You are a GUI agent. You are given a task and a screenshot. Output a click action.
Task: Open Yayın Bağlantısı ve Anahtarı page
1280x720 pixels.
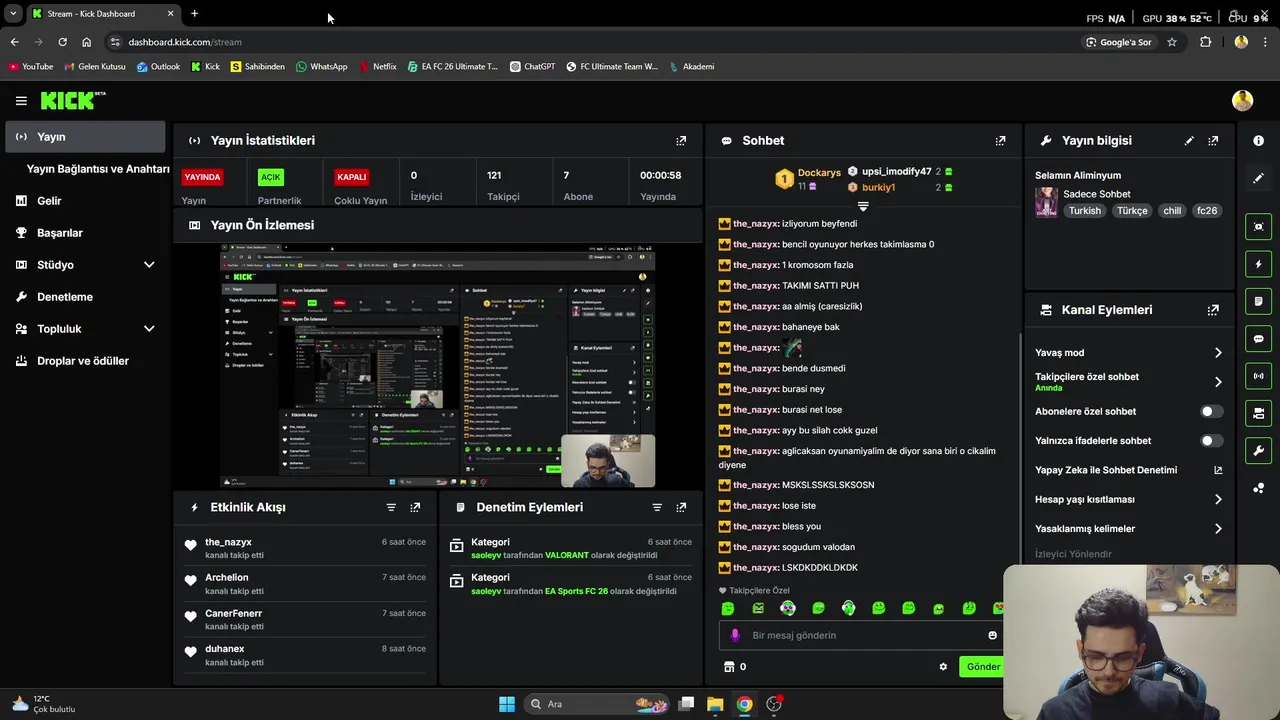tap(98, 169)
